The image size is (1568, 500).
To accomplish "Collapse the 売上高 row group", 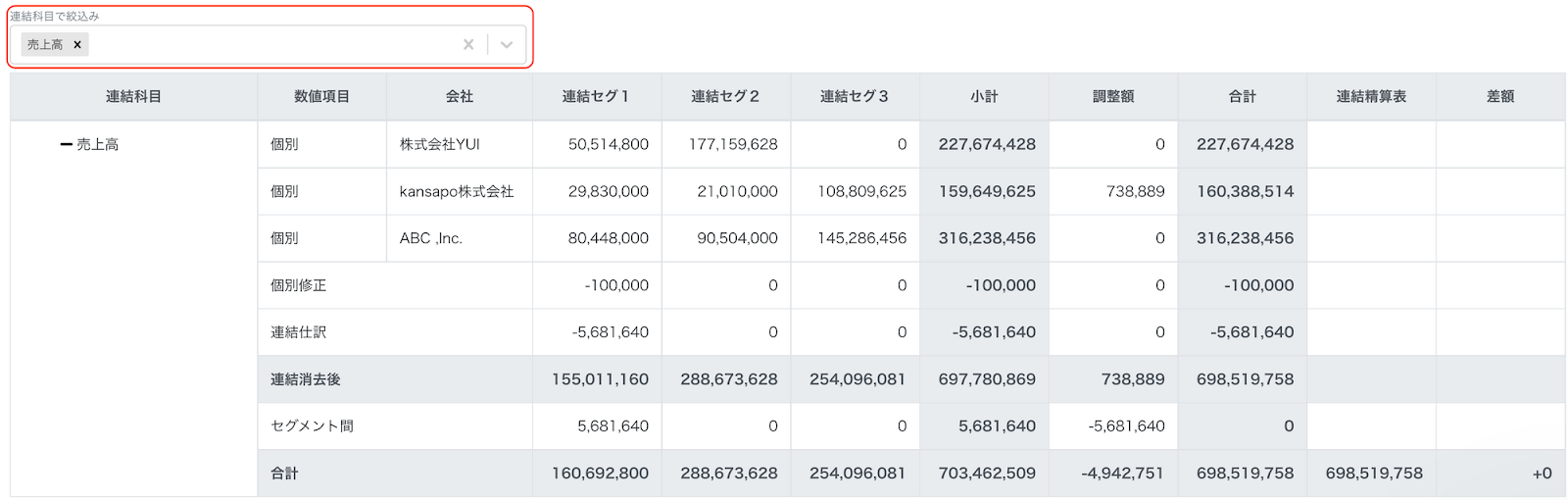I will 67,145.
